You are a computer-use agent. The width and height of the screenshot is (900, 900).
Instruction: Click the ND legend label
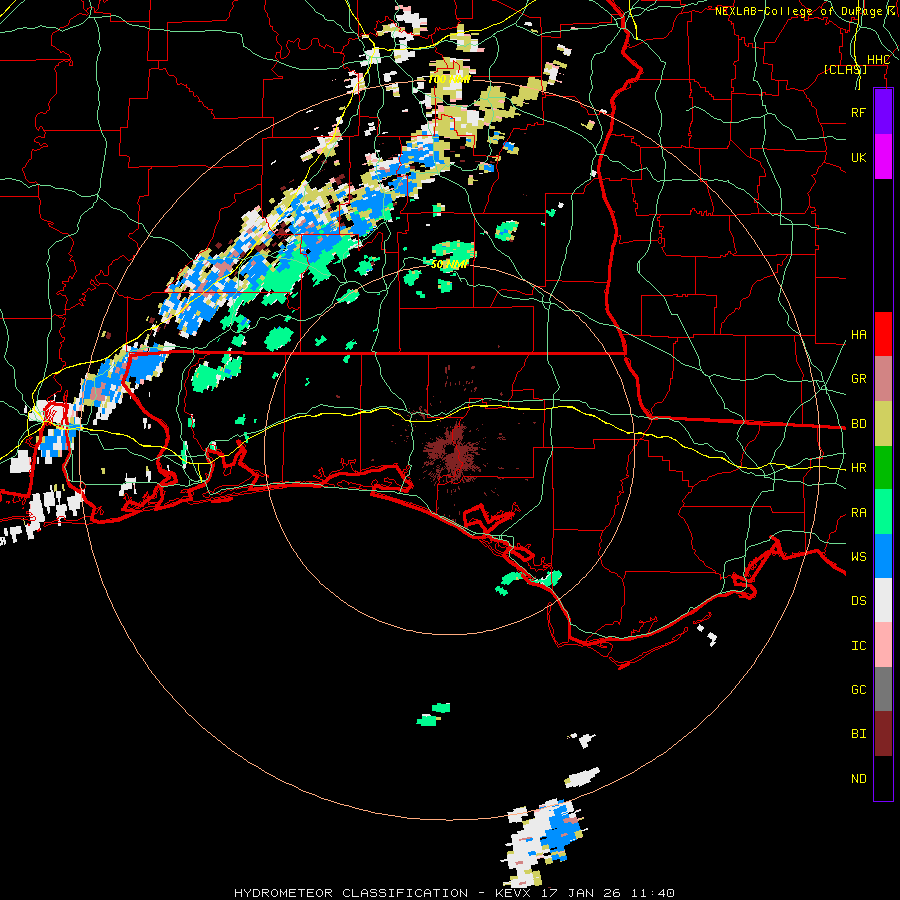click(x=858, y=779)
